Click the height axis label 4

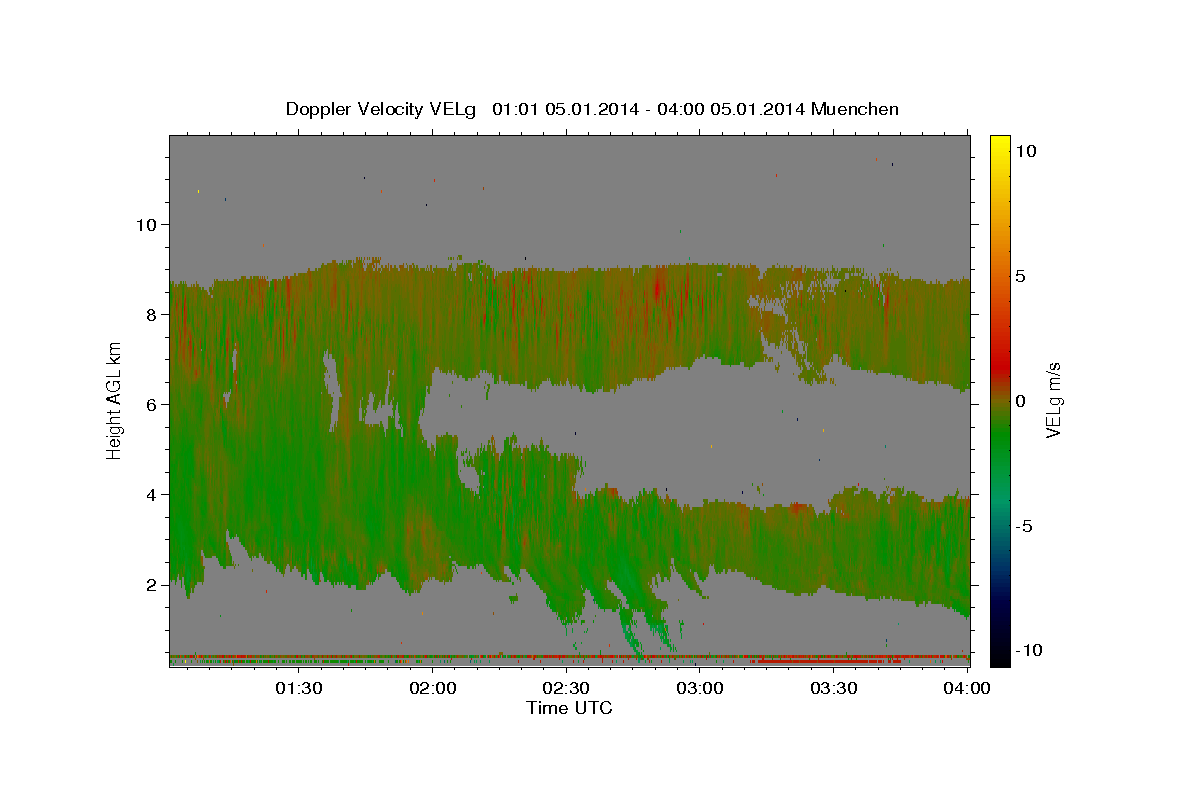(151, 494)
